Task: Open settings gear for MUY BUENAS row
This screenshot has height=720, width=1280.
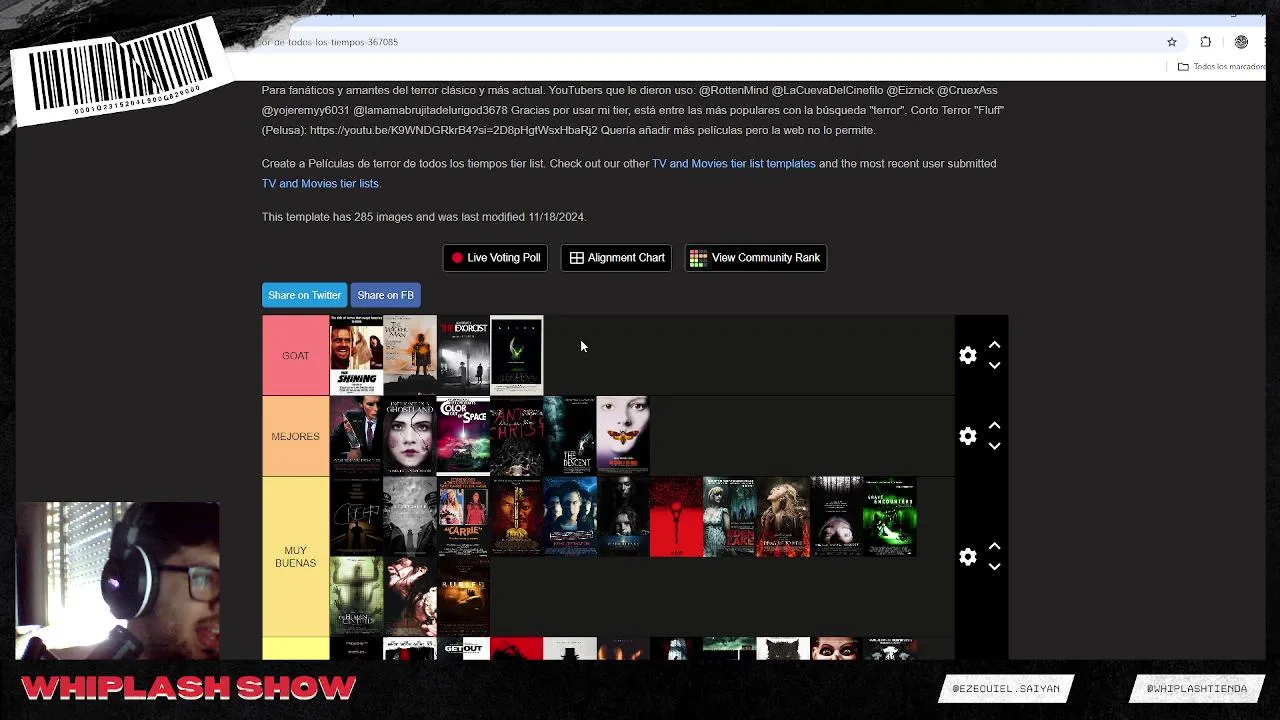Action: pyautogui.click(x=967, y=557)
